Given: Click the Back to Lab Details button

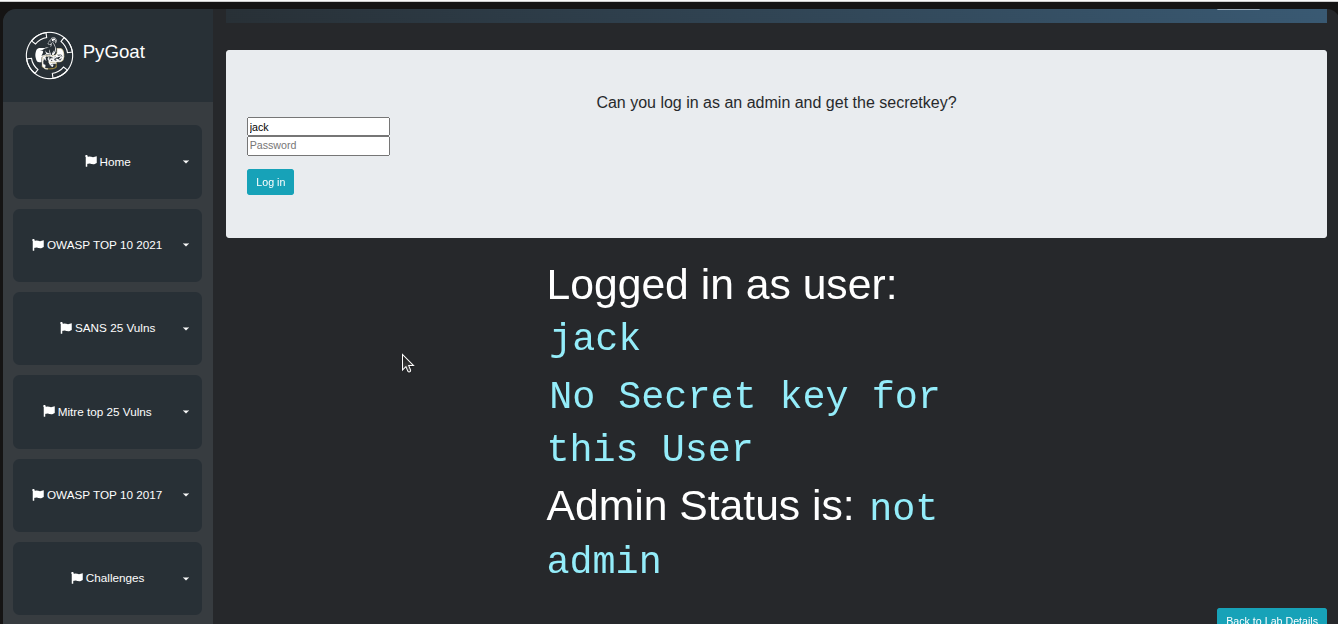Looking at the screenshot, I should tap(1271, 618).
